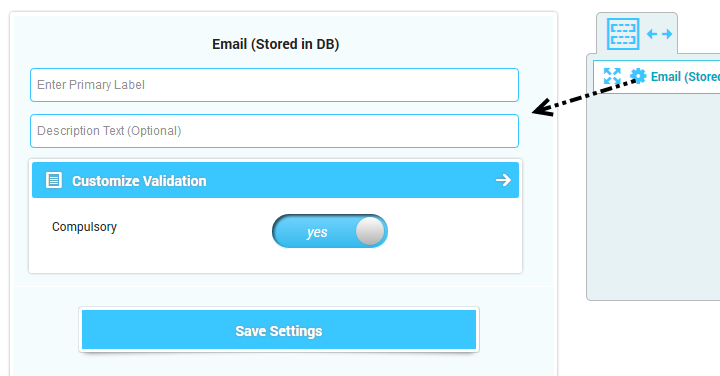Image resolution: width=720 pixels, height=376 pixels.
Task: Focus the Description Text (Optional) field
Action: pyautogui.click(x=275, y=131)
